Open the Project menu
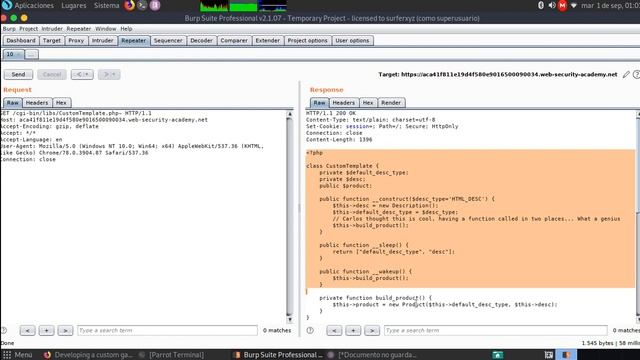Viewport: 640px width, 360px height. tap(28, 29)
